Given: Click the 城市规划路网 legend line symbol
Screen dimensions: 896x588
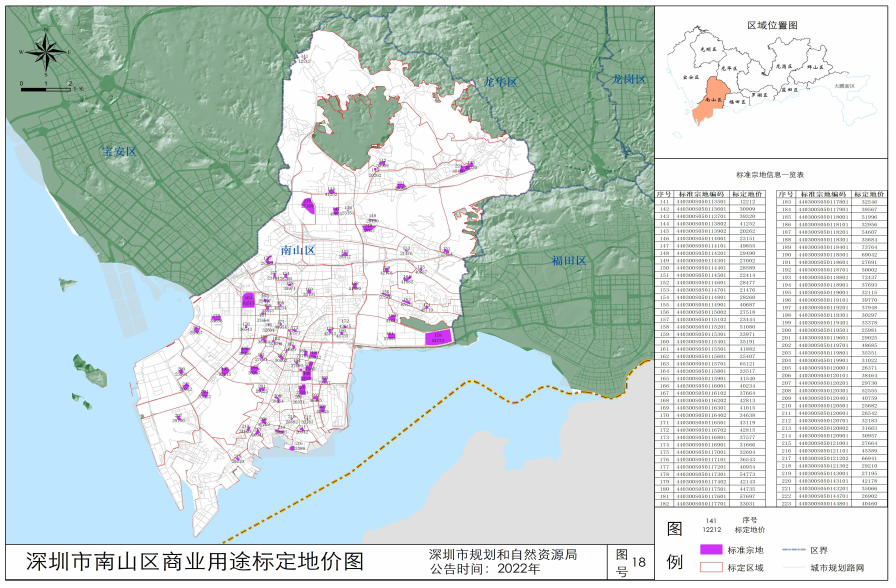Looking at the screenshot, I should (x=792, y=567).
